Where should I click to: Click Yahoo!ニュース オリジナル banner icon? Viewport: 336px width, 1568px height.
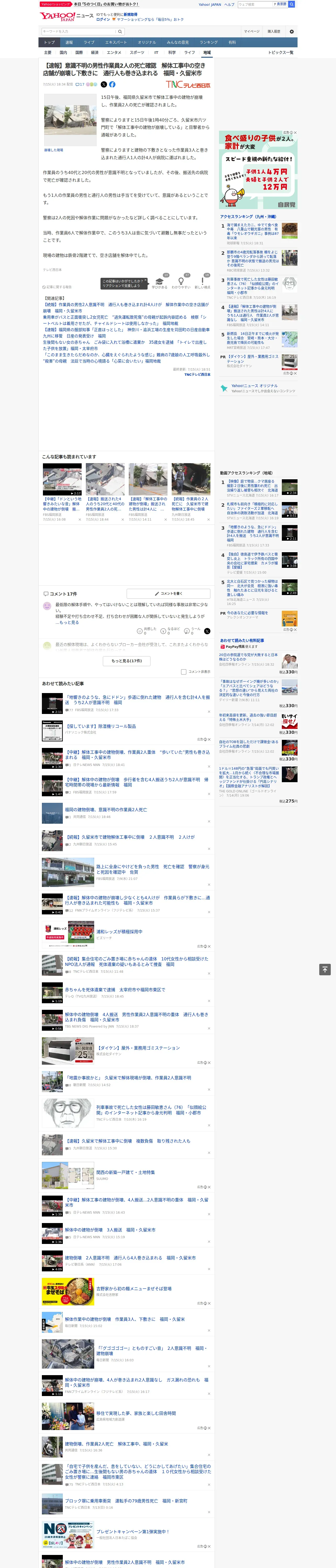(225, 388)
